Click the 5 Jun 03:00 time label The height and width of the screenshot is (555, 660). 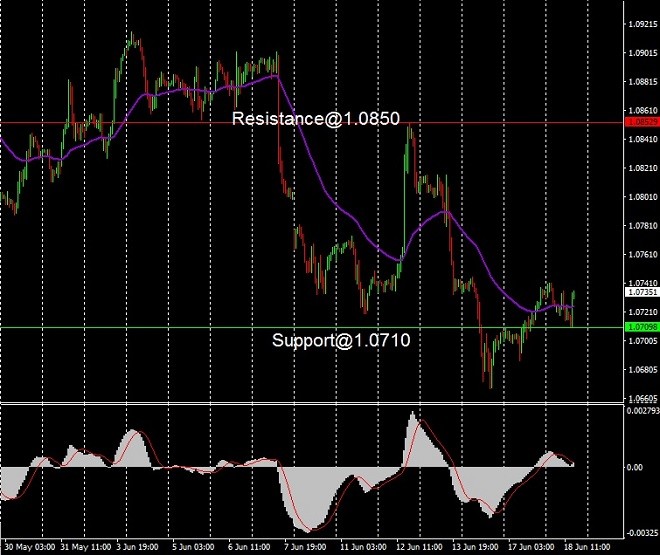[193, 547]
